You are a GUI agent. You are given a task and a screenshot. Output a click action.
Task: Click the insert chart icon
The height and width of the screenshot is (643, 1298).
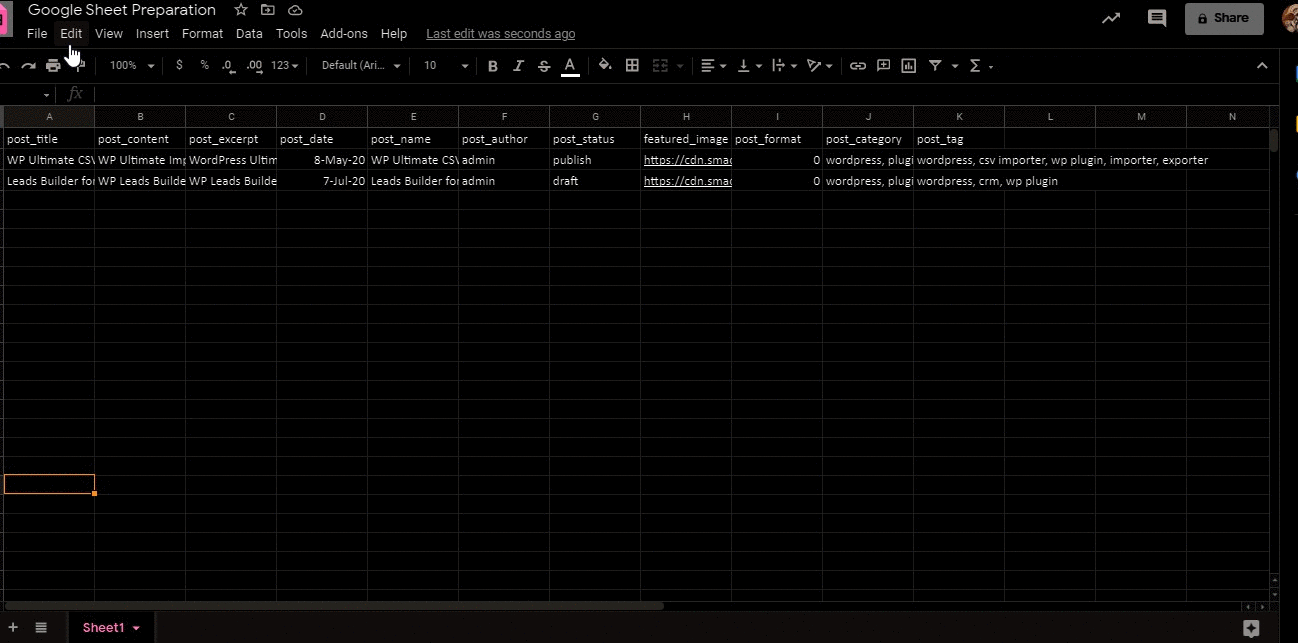tap(909, 65)
